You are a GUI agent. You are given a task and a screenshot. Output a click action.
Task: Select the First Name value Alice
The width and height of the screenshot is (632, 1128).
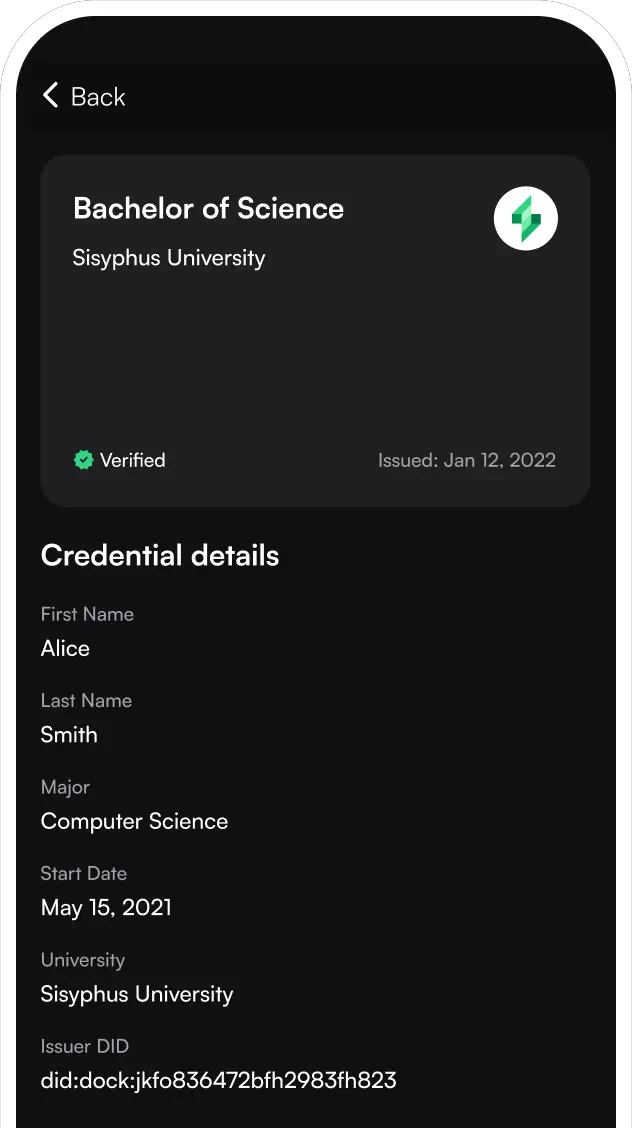[65, 648]
